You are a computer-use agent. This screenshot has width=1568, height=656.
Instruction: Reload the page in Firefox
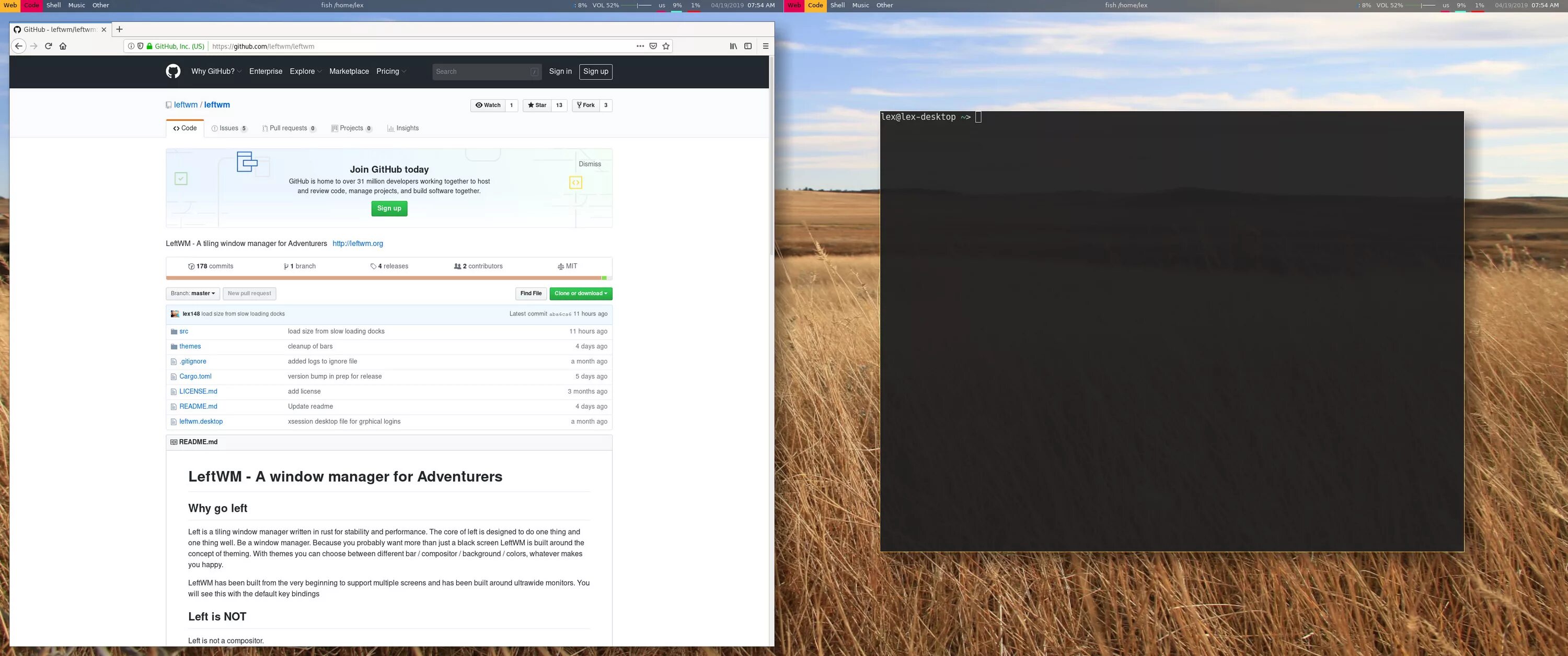click(x=48, y=46)
